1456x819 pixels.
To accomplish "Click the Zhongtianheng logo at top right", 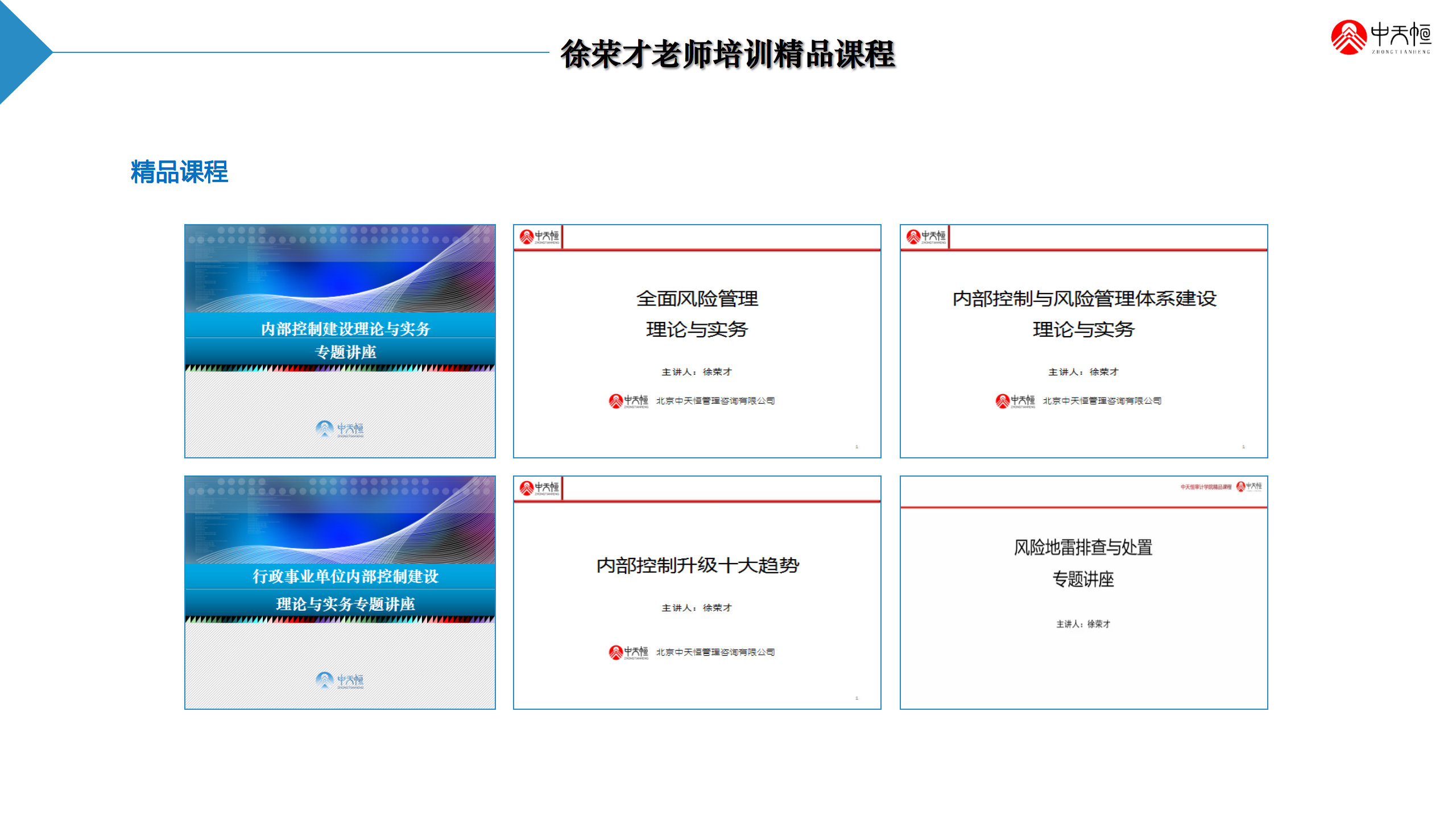I will (1381, 38).
